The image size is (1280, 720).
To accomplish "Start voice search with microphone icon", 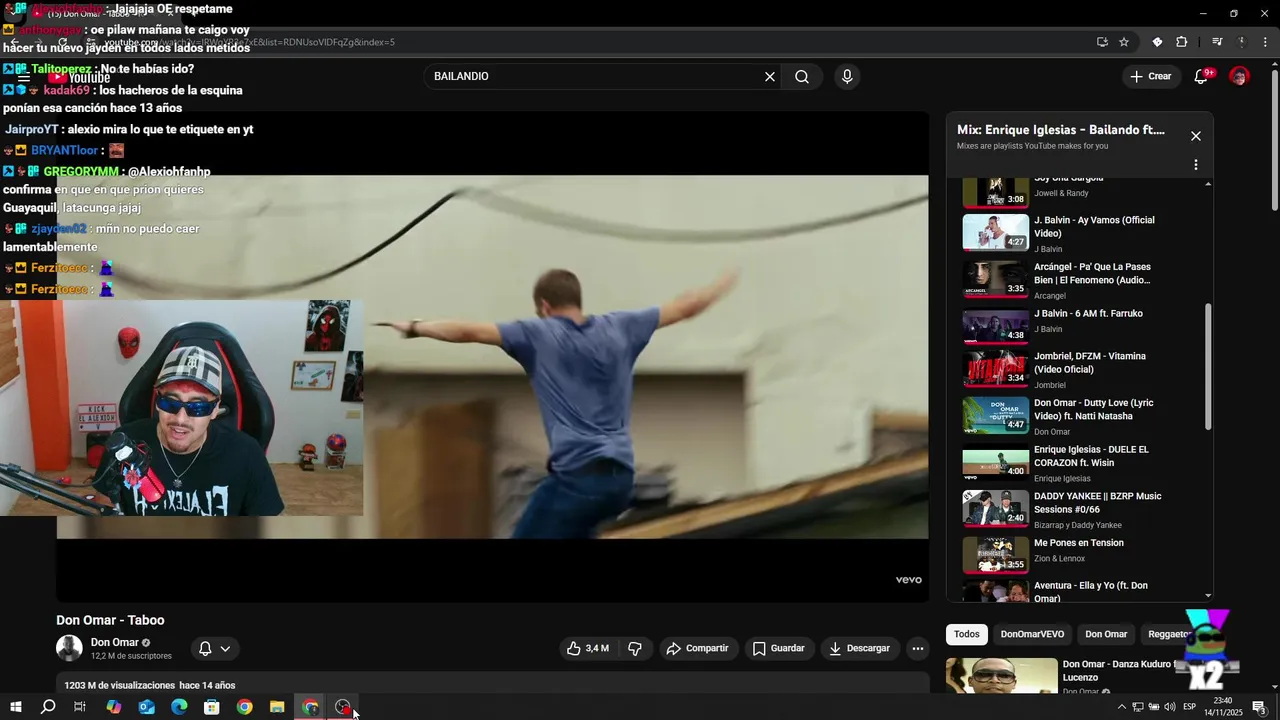I will 847,77.
